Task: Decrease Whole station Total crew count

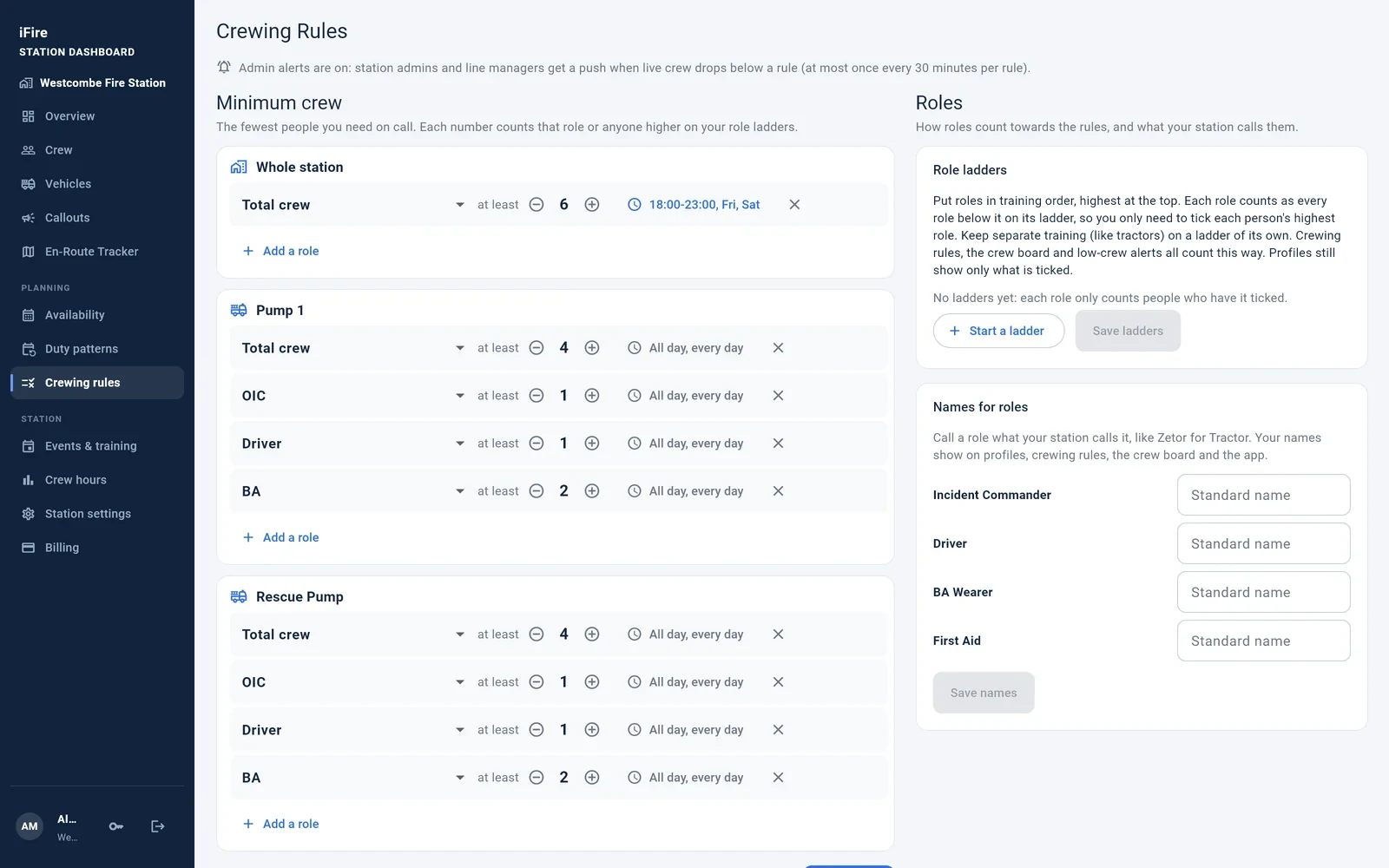Action: 537,205
